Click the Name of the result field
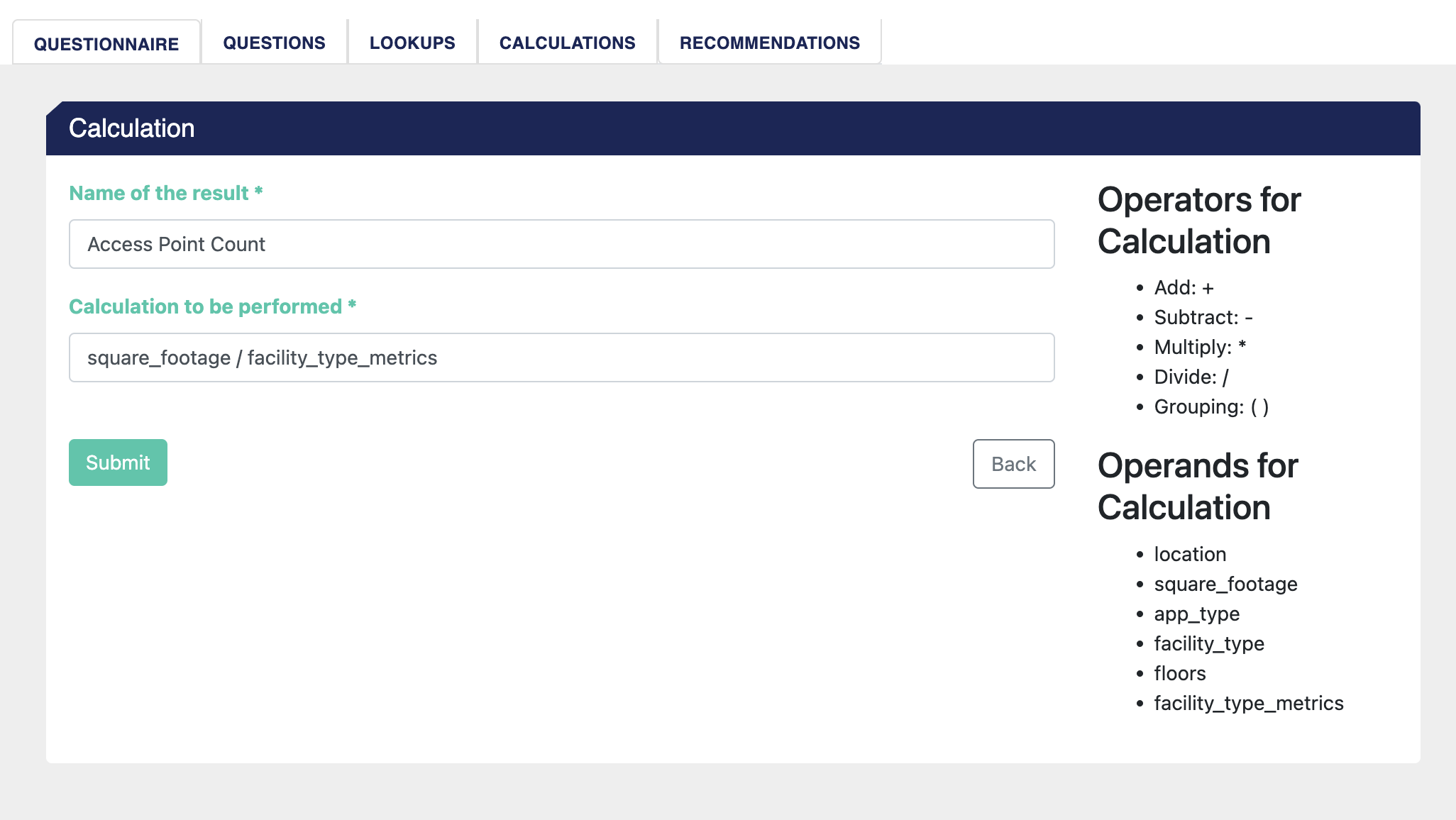 click(x=561, y=244)
